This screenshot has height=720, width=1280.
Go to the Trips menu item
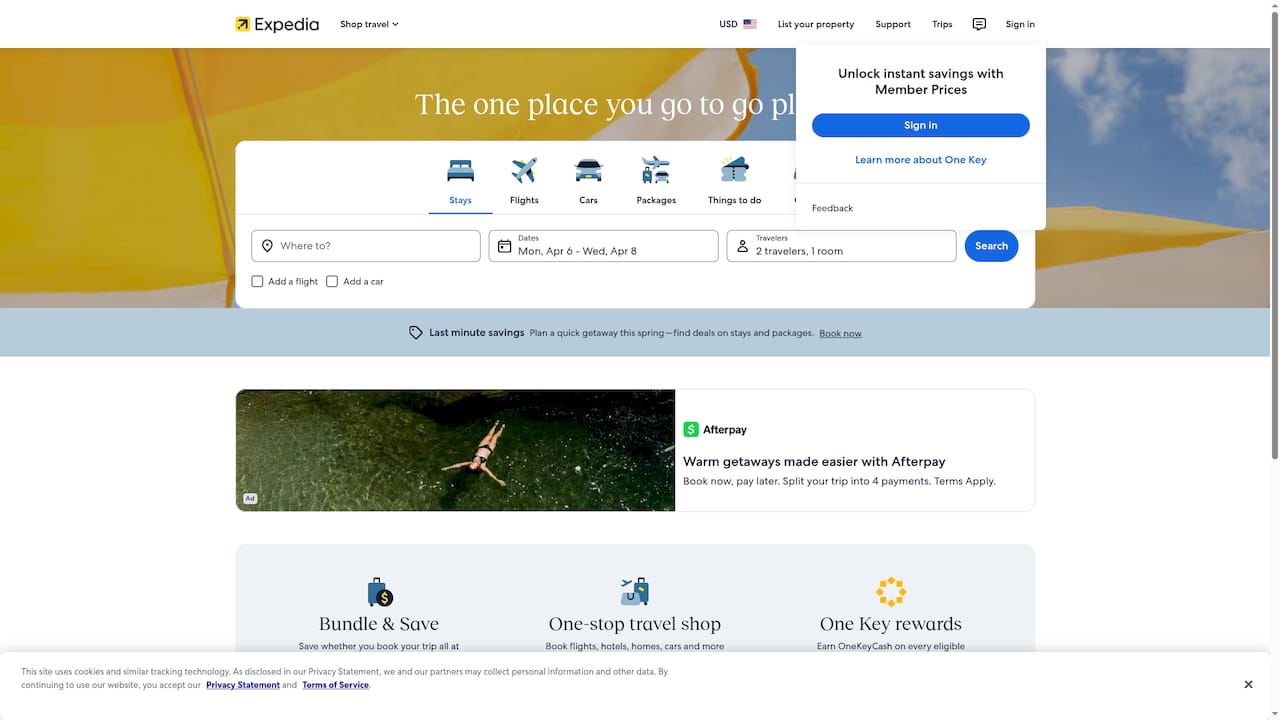click(x=941, y=24)
